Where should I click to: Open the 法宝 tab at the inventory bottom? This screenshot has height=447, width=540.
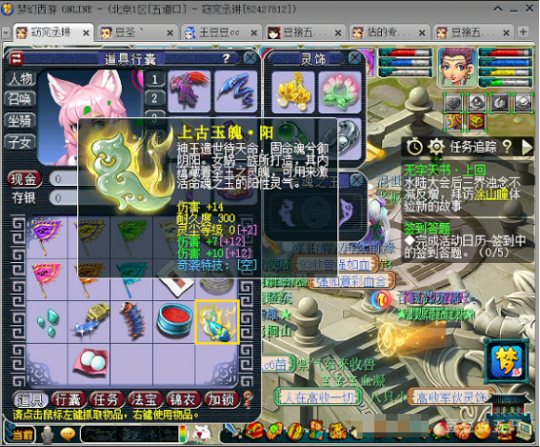pos(145,400)
